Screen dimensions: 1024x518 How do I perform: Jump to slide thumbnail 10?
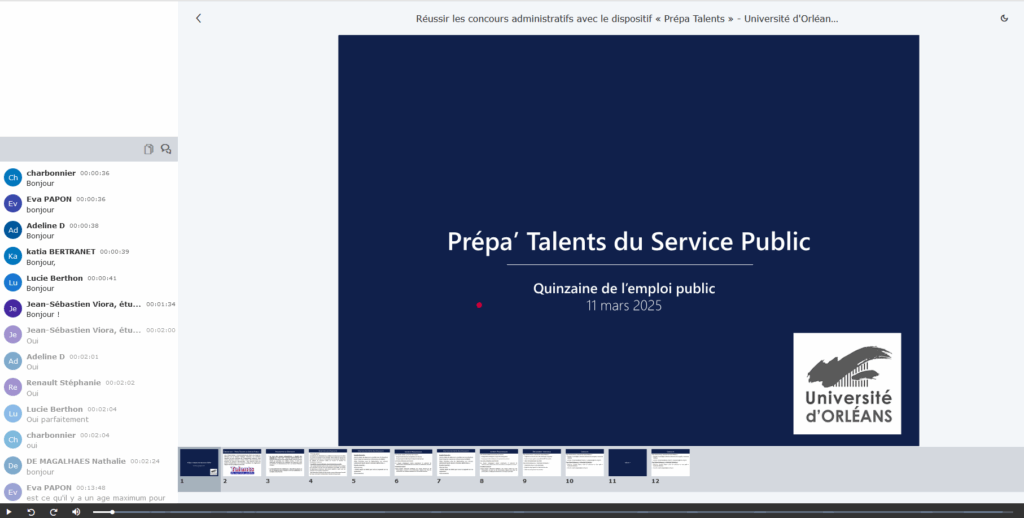(x=584, y=462)
